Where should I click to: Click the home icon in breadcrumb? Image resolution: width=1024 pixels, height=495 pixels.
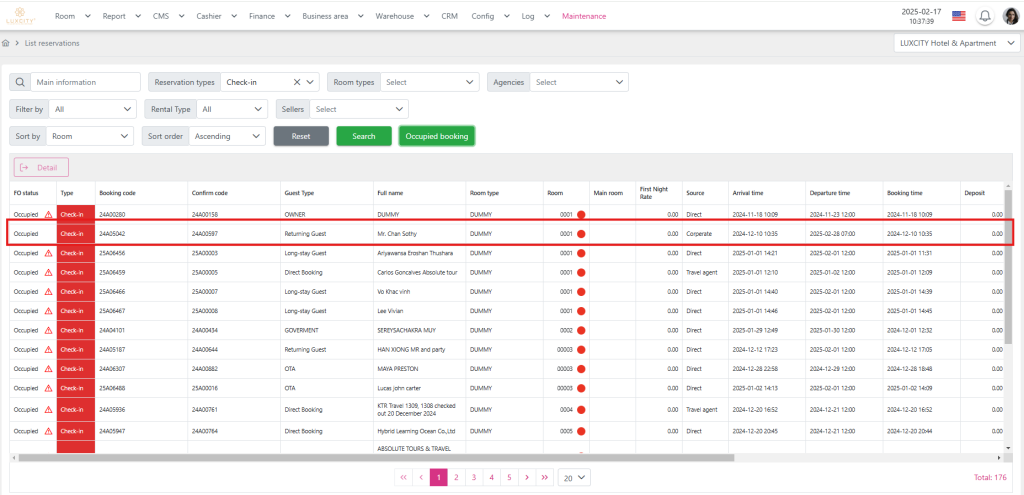6,44
